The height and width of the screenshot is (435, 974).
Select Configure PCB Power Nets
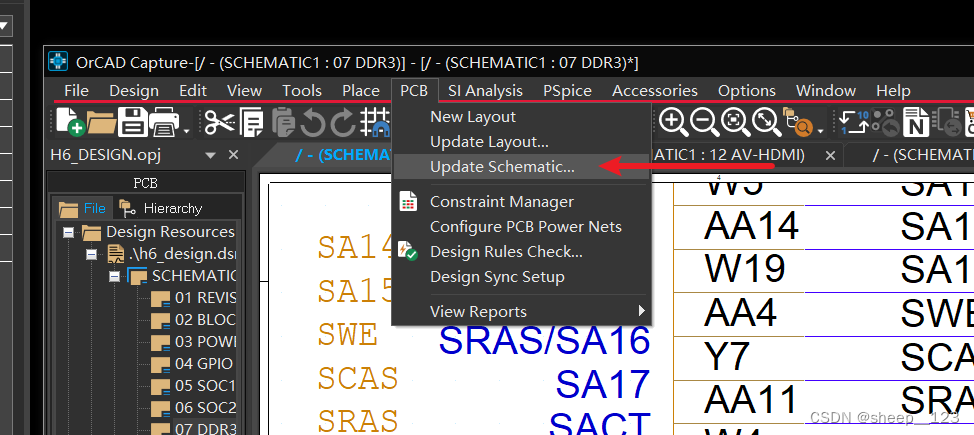pyautogui.click(x=522, y=227)
